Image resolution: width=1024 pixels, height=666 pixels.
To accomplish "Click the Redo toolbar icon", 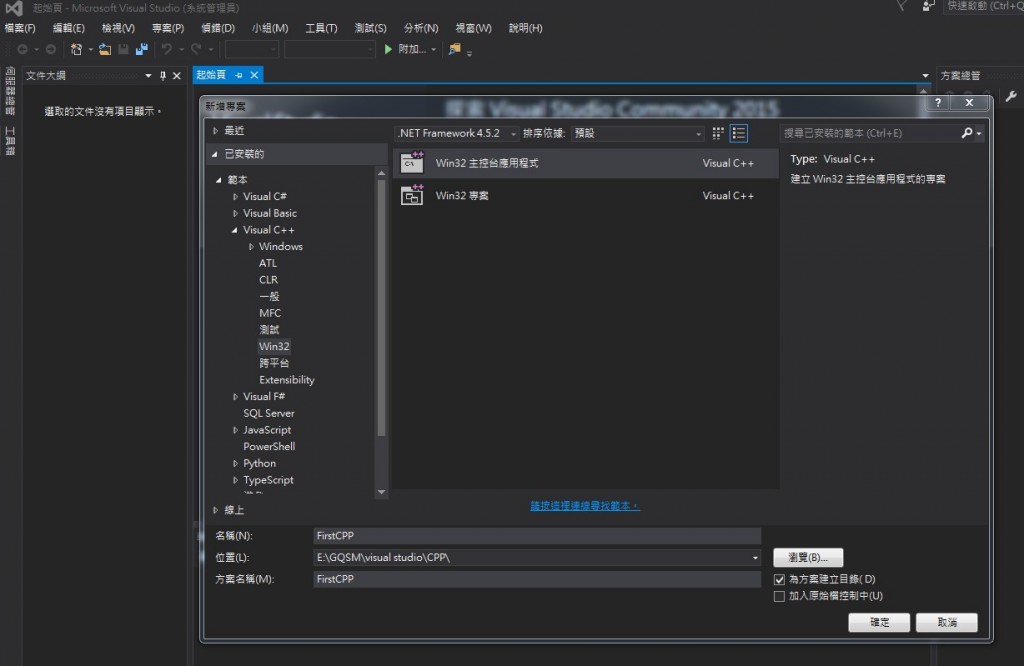I will (x=196, y=49).
